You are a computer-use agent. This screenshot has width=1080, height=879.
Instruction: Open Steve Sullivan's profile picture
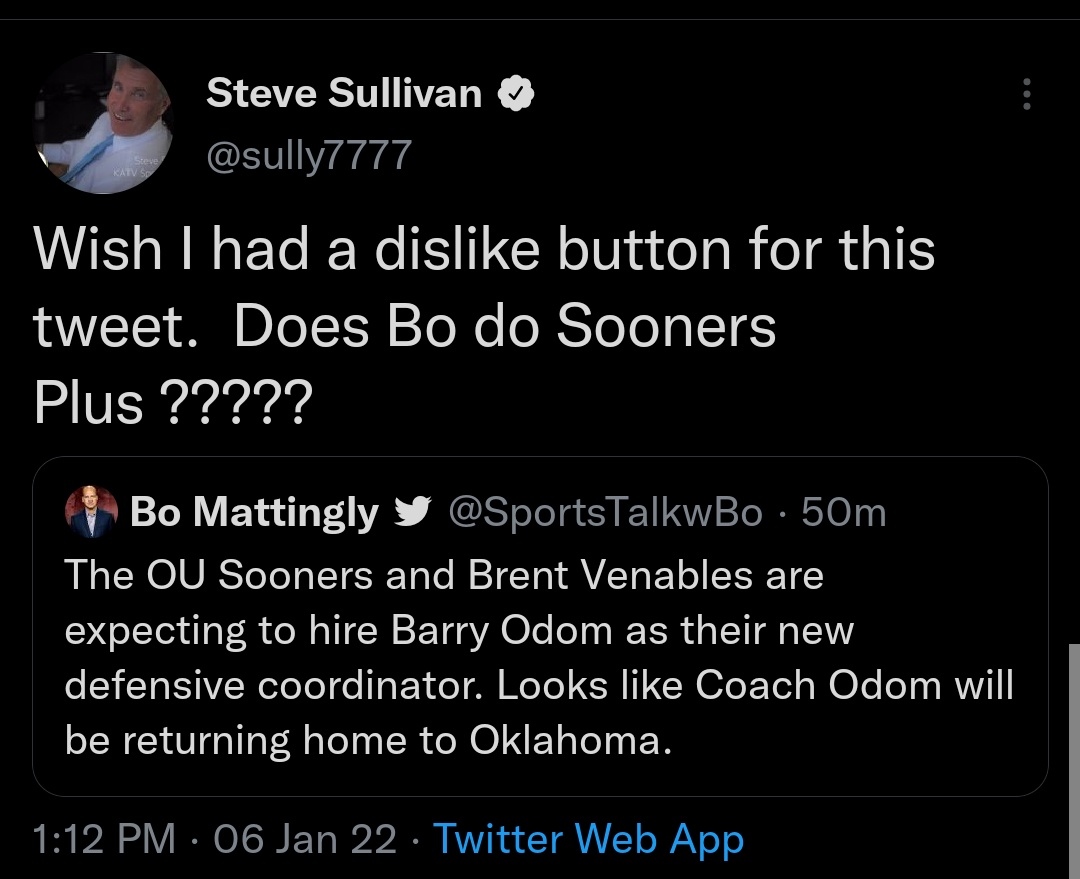click(x=104, y=122)
